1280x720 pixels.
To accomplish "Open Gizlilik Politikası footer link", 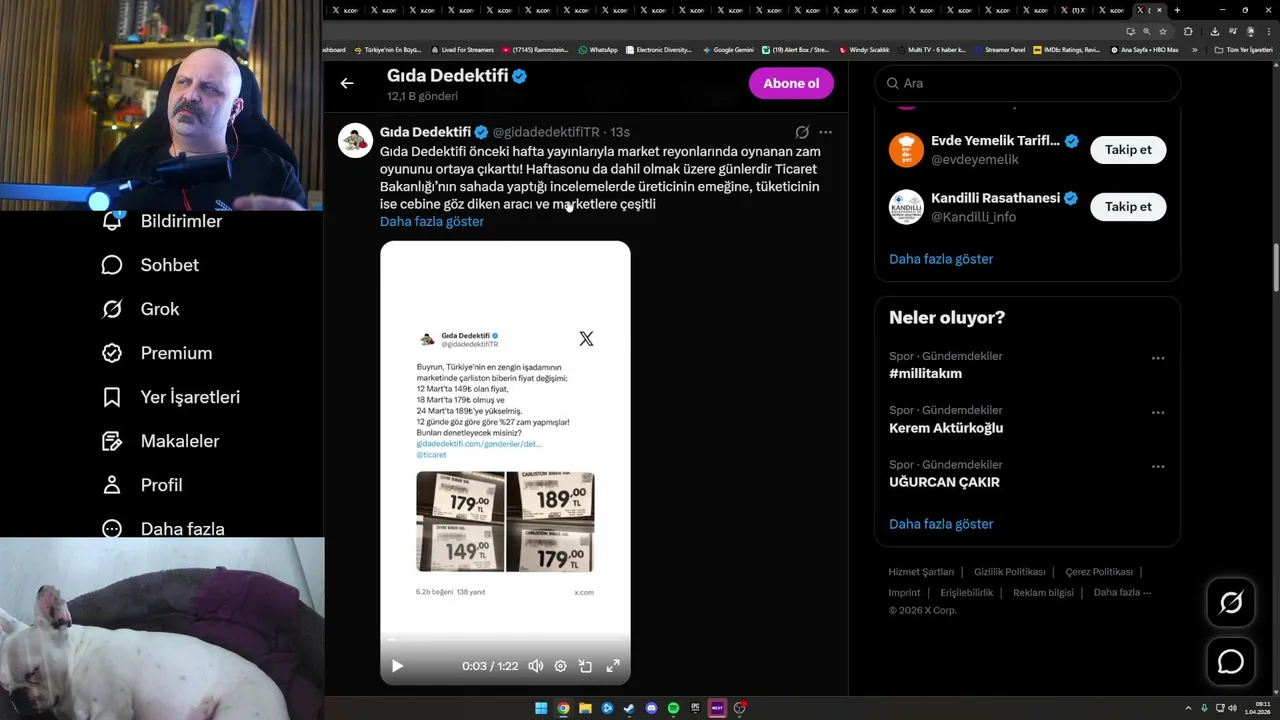I will point(1009,572).
